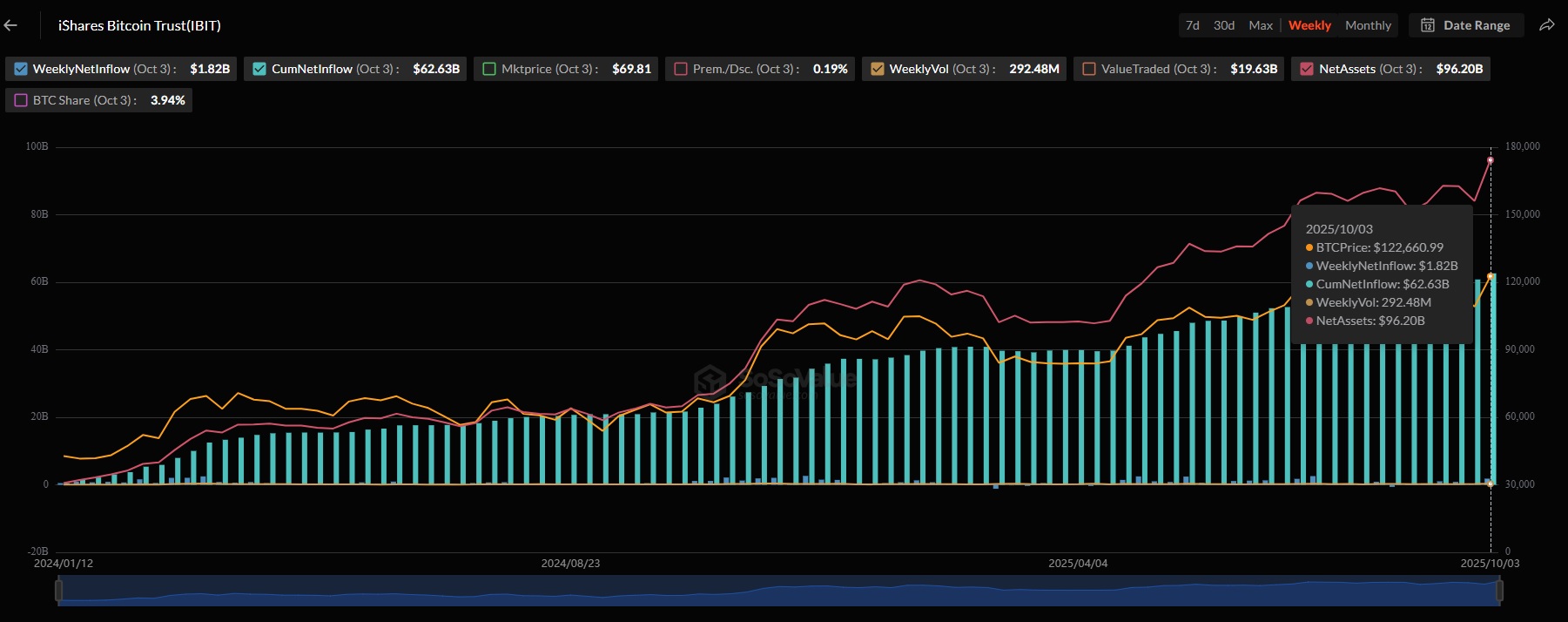Turn on the Prem./Dsc. checkbox

tap(681, 69)
